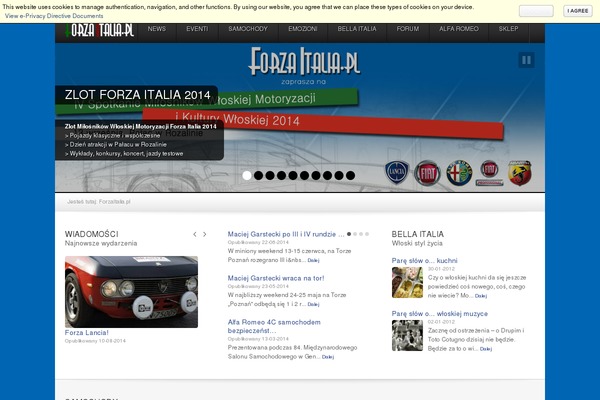Click Dalej in the kuchni article
Viewport: 600px width, 400px height.
[x=481, y=296]
